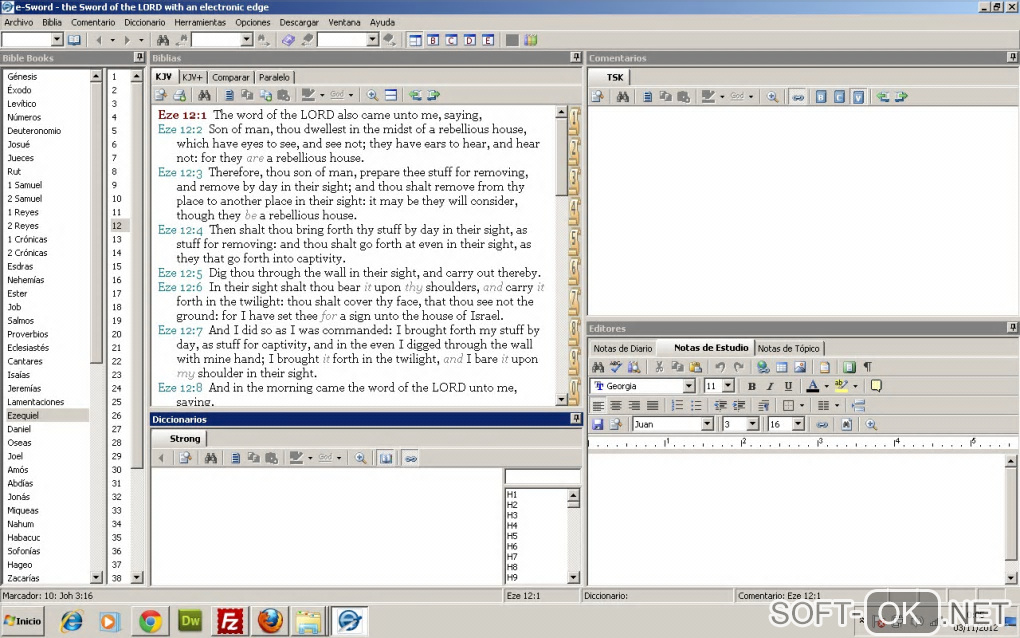Screen dimensions: 1020x638
Task: Click the numbered list icon in editor
Action: click(x=677, y=406)
